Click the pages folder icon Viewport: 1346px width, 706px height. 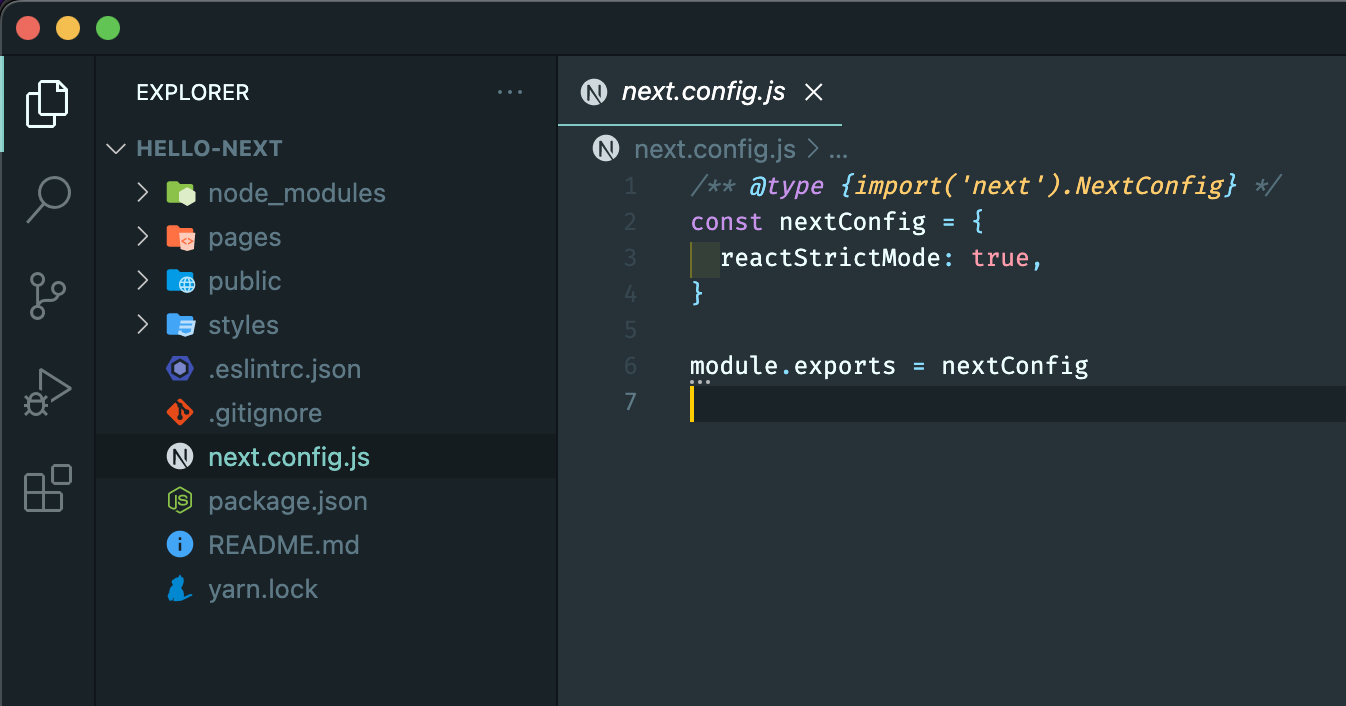pos(181,237)
